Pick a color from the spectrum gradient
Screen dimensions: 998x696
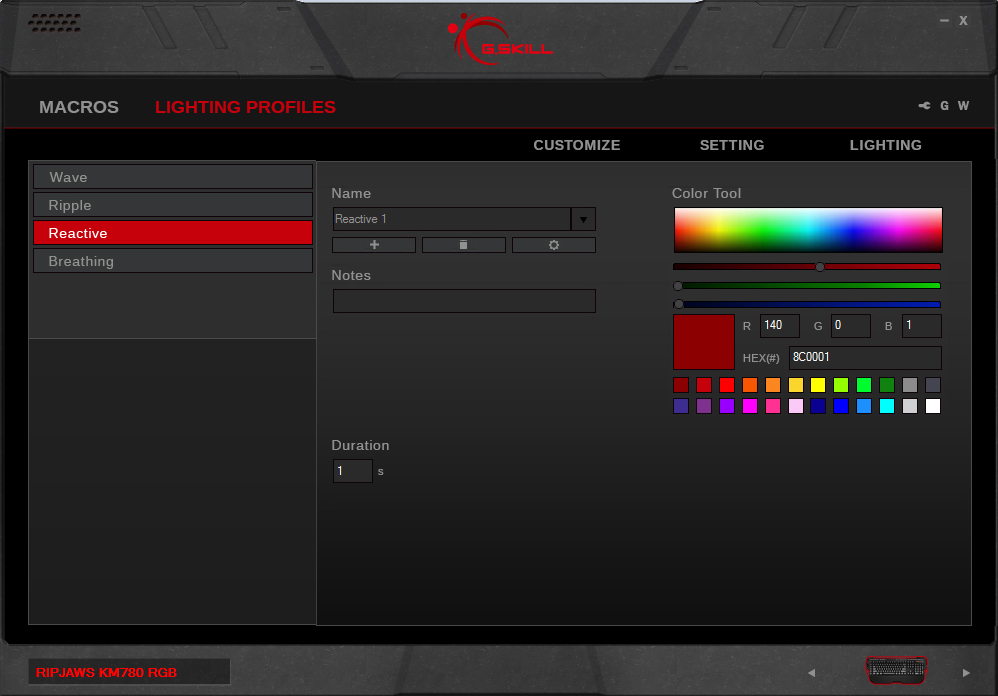[x=808, y=230]
